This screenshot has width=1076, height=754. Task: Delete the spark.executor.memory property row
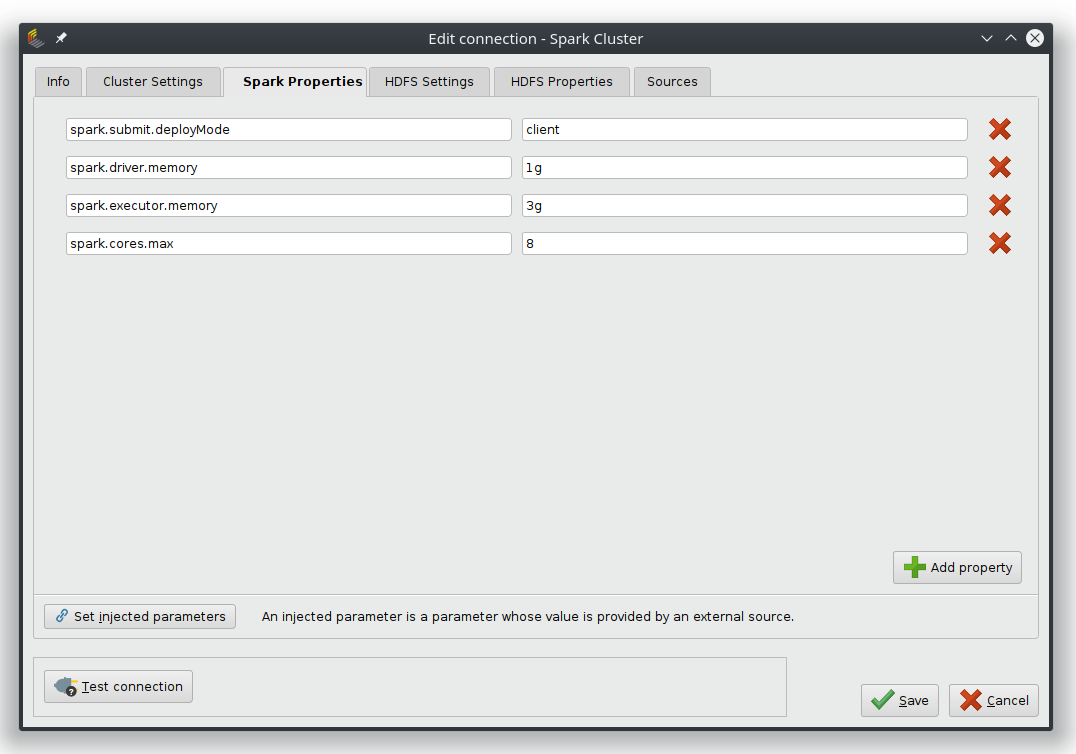point(999,205)
